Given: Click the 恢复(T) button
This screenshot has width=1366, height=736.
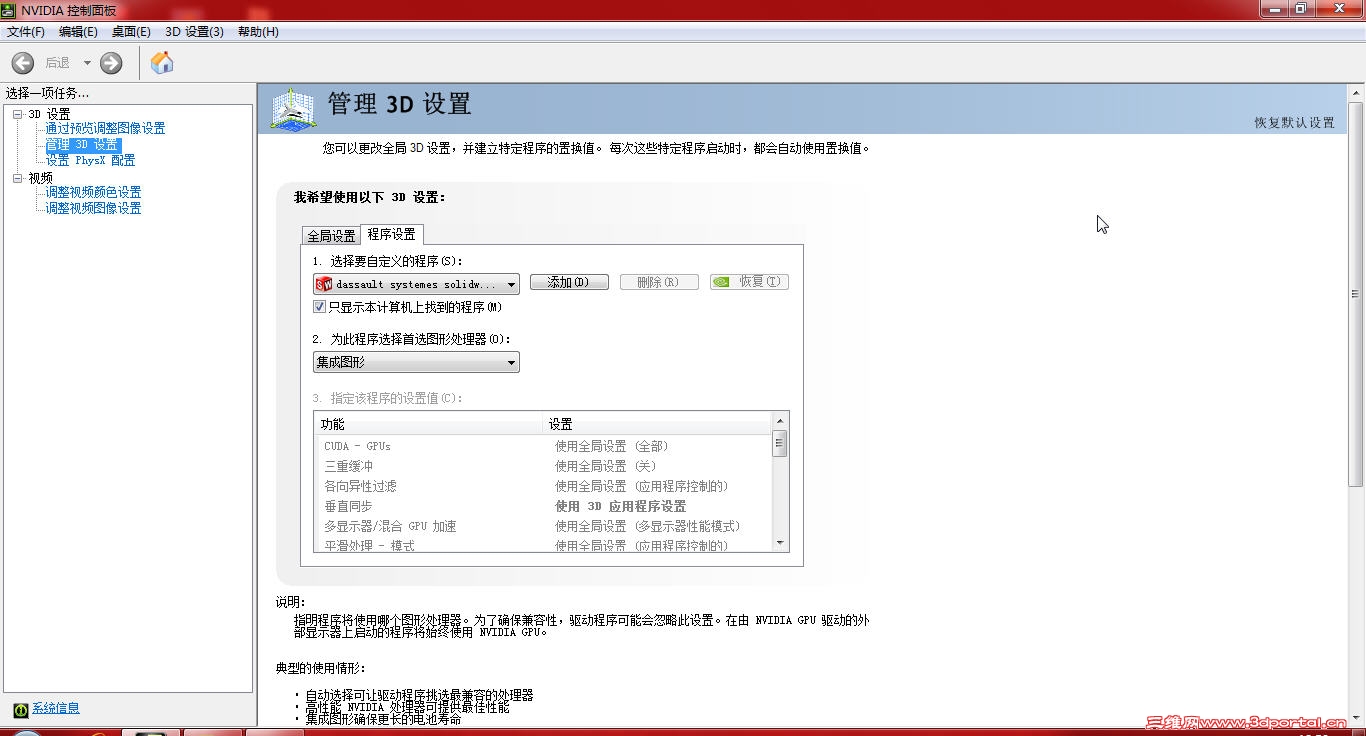Looking at the screenshot, I should (749, 283).
